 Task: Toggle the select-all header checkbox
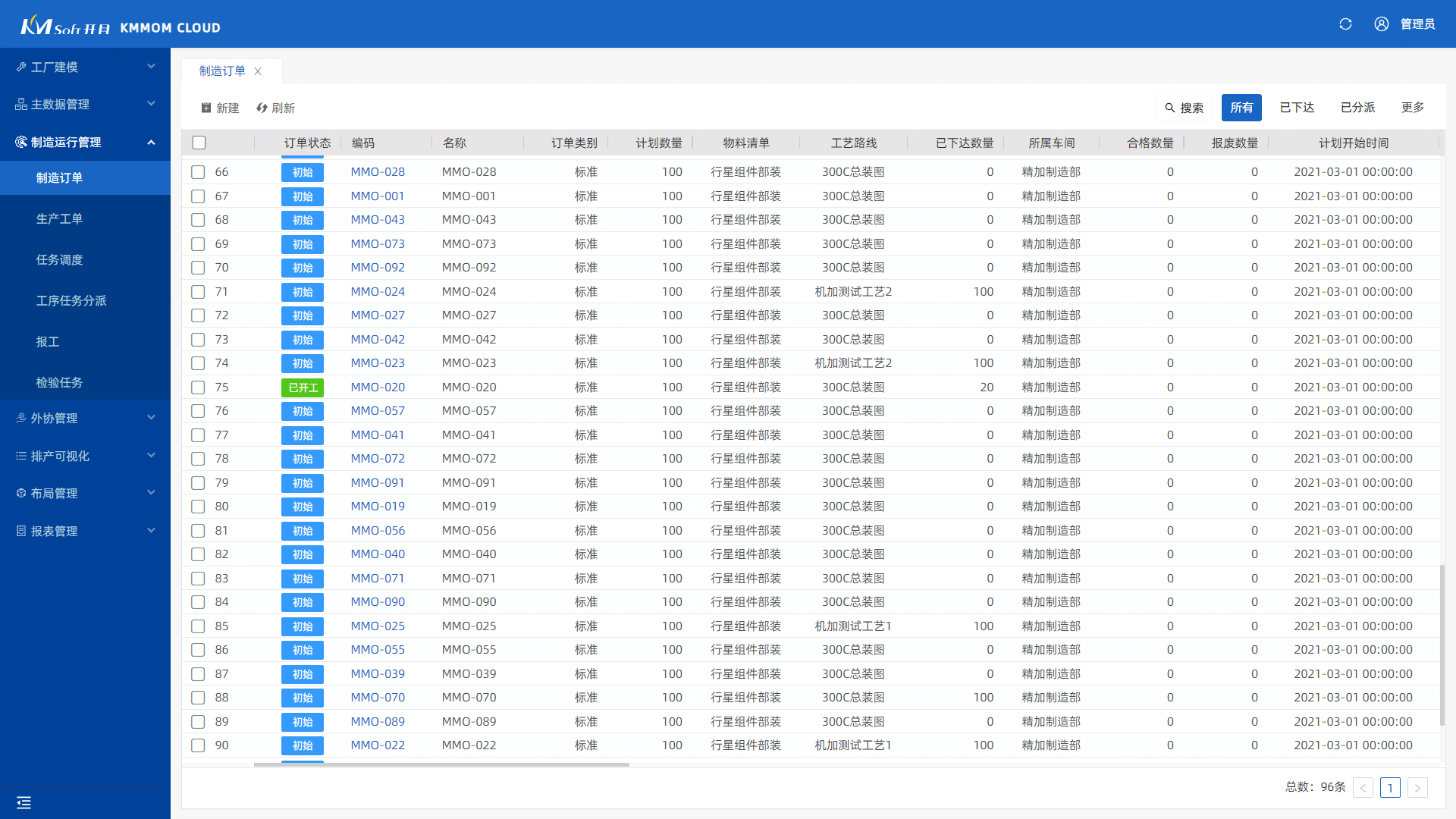199,143
